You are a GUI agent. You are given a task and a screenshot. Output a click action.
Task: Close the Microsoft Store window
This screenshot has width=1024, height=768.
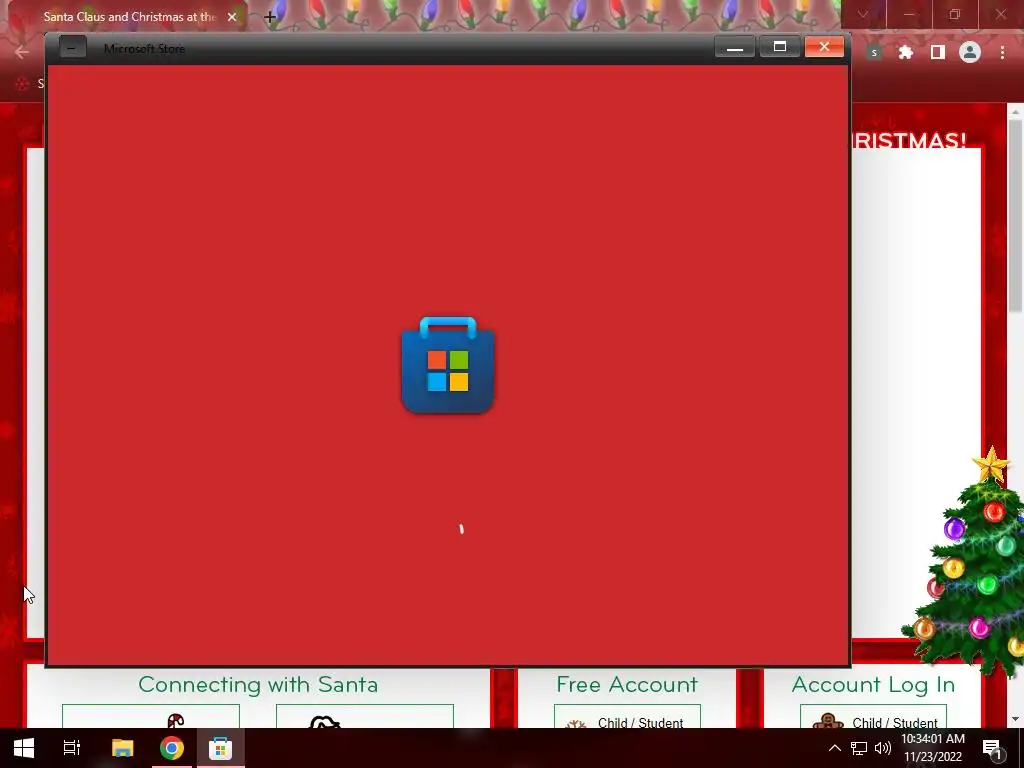pos(824,47)
